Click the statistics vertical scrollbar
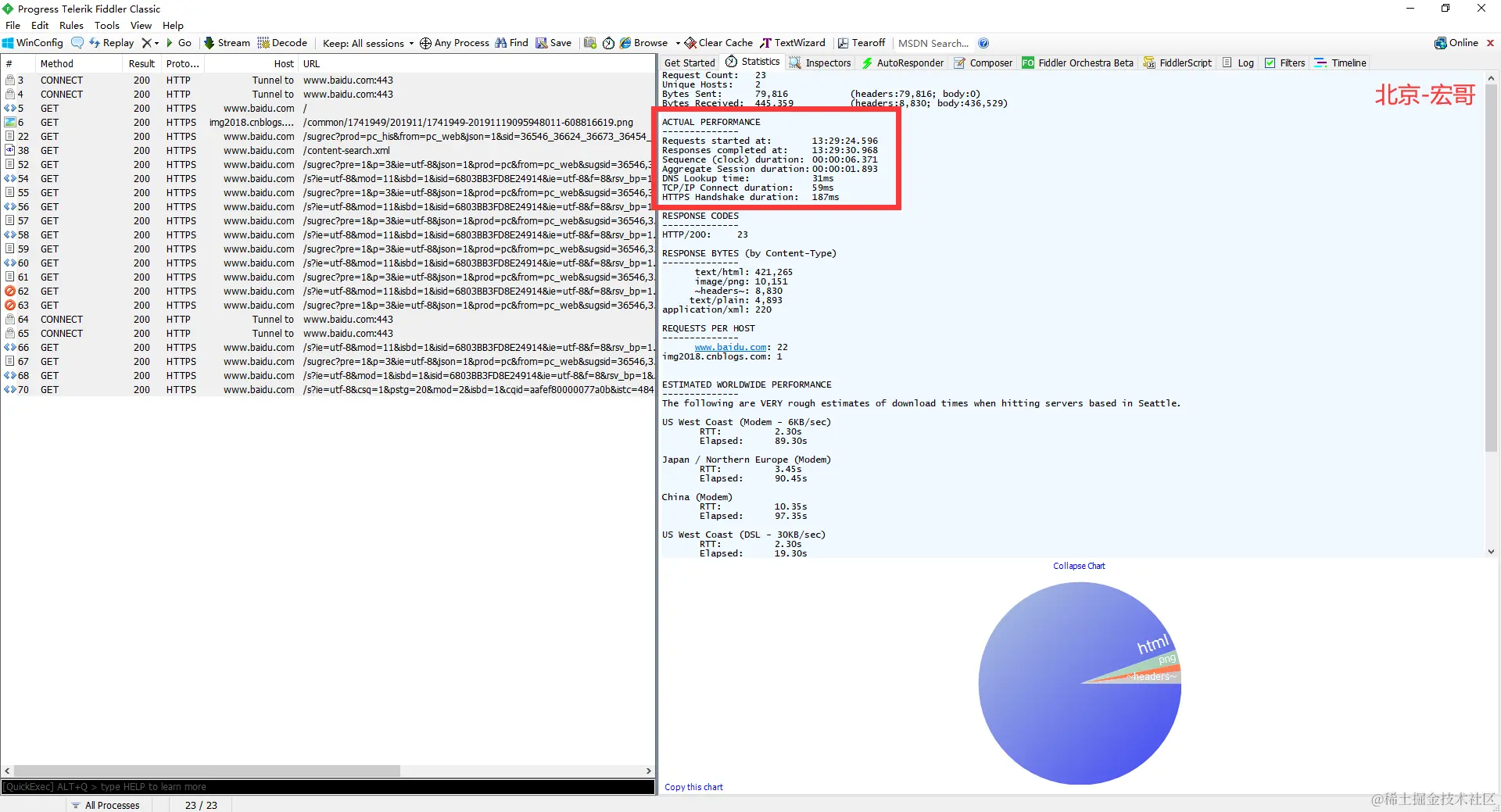The image size is (1501, 812). 1491,268
